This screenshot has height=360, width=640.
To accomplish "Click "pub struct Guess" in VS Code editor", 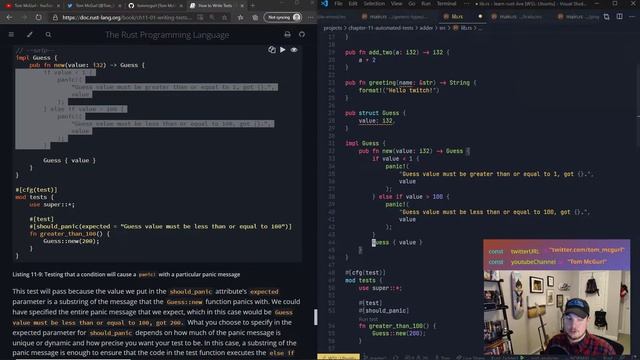I will pos(372,113).
